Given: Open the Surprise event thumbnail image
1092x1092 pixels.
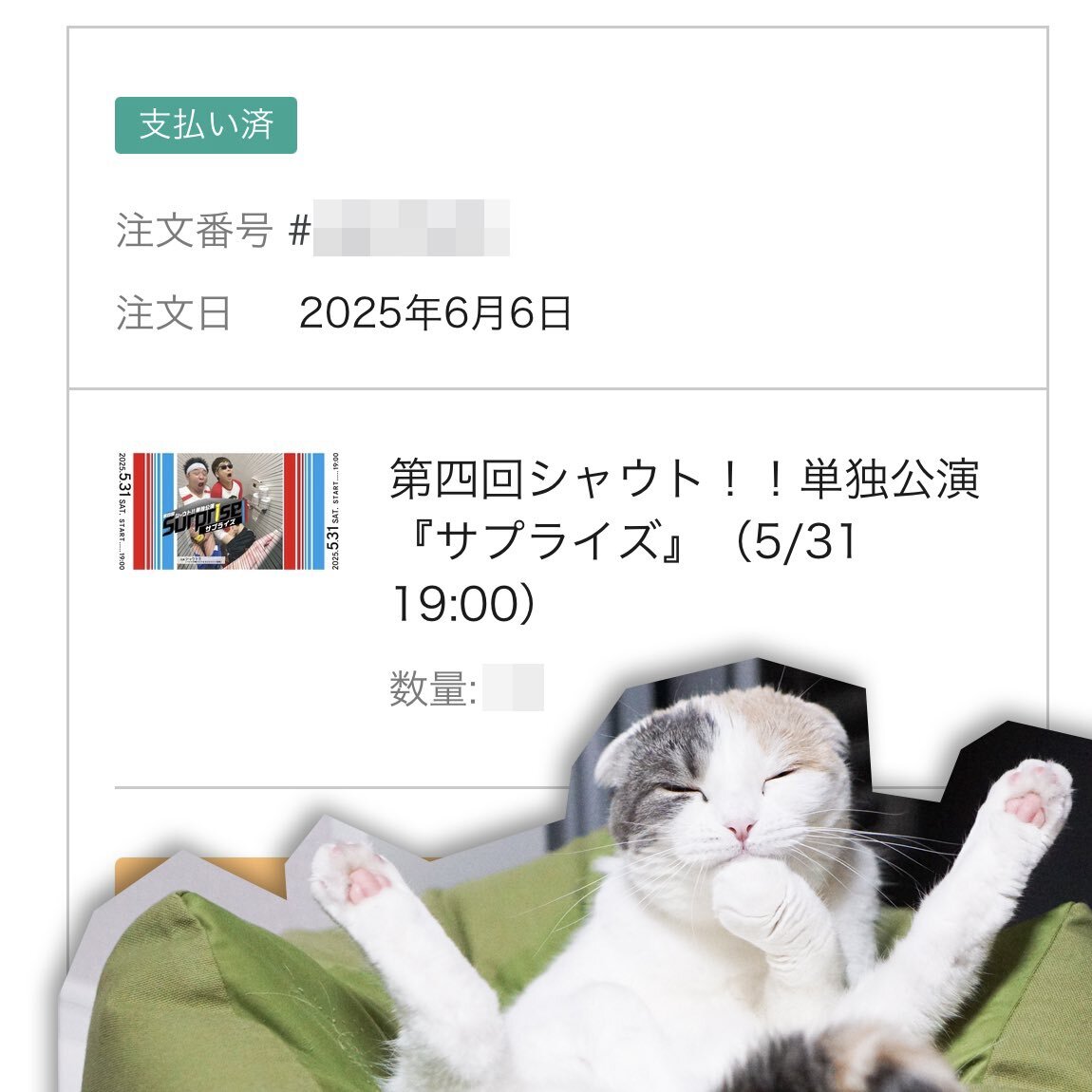Looking at the screenshot, I should [229, 511].
